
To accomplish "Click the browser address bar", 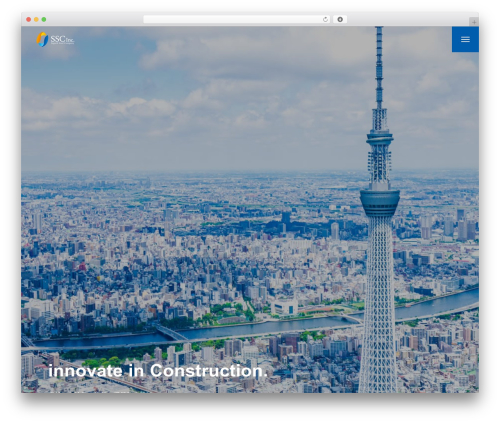I will [236, 19].
